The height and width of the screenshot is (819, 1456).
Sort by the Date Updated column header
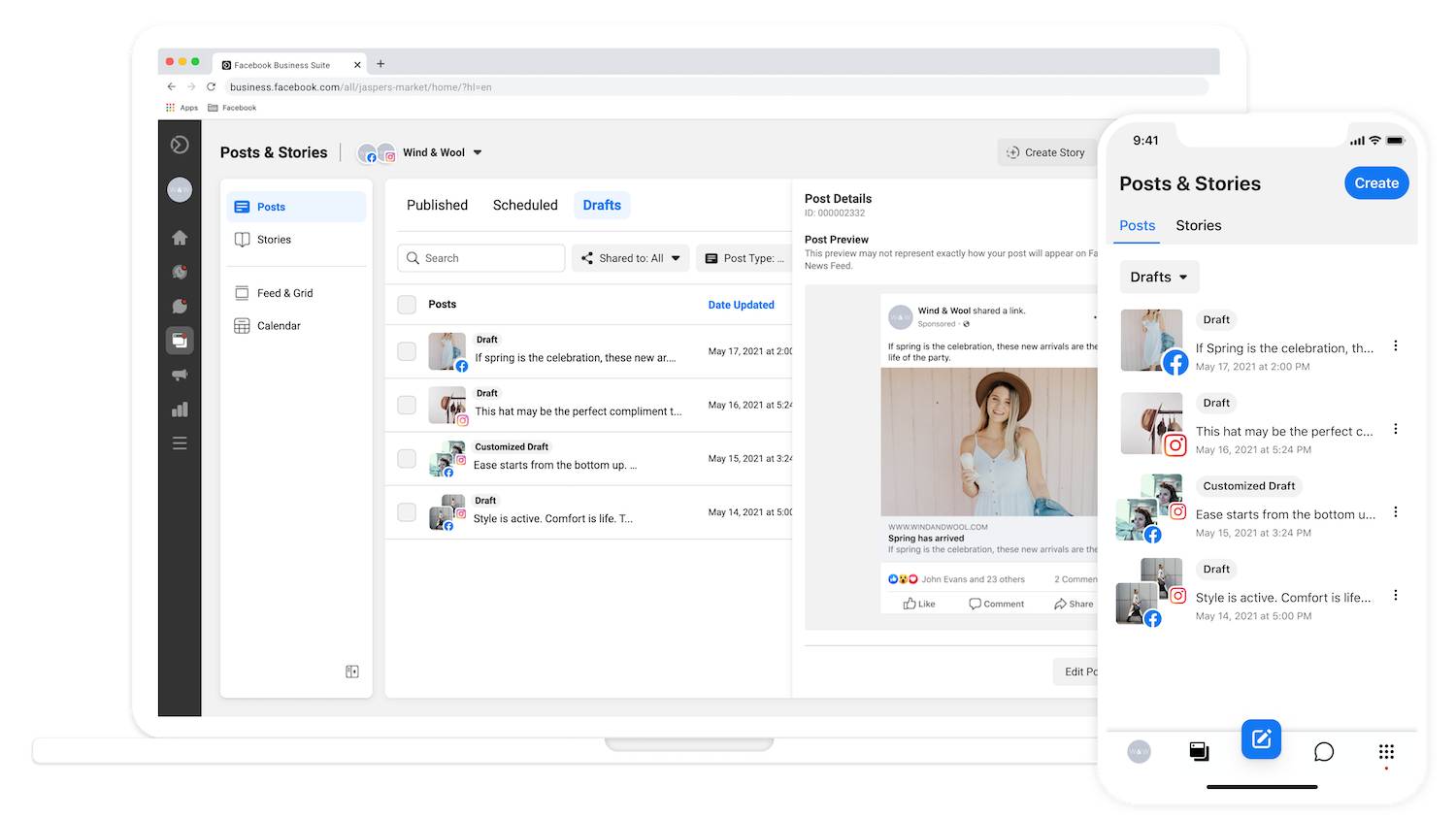tap(741, 305)
